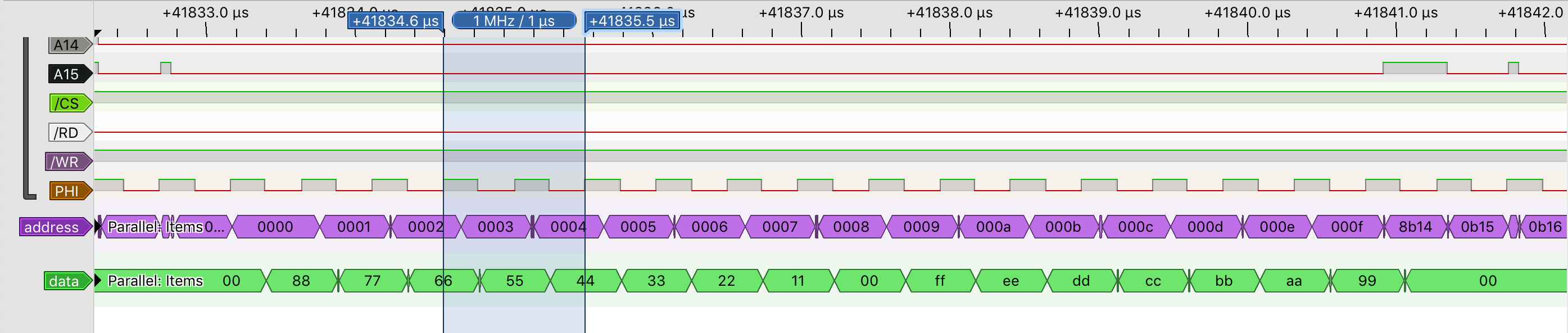The image size is (1568, 333).
Task: Click the 1 MHz / 1 µs measurement label
Action: point(513,21)
